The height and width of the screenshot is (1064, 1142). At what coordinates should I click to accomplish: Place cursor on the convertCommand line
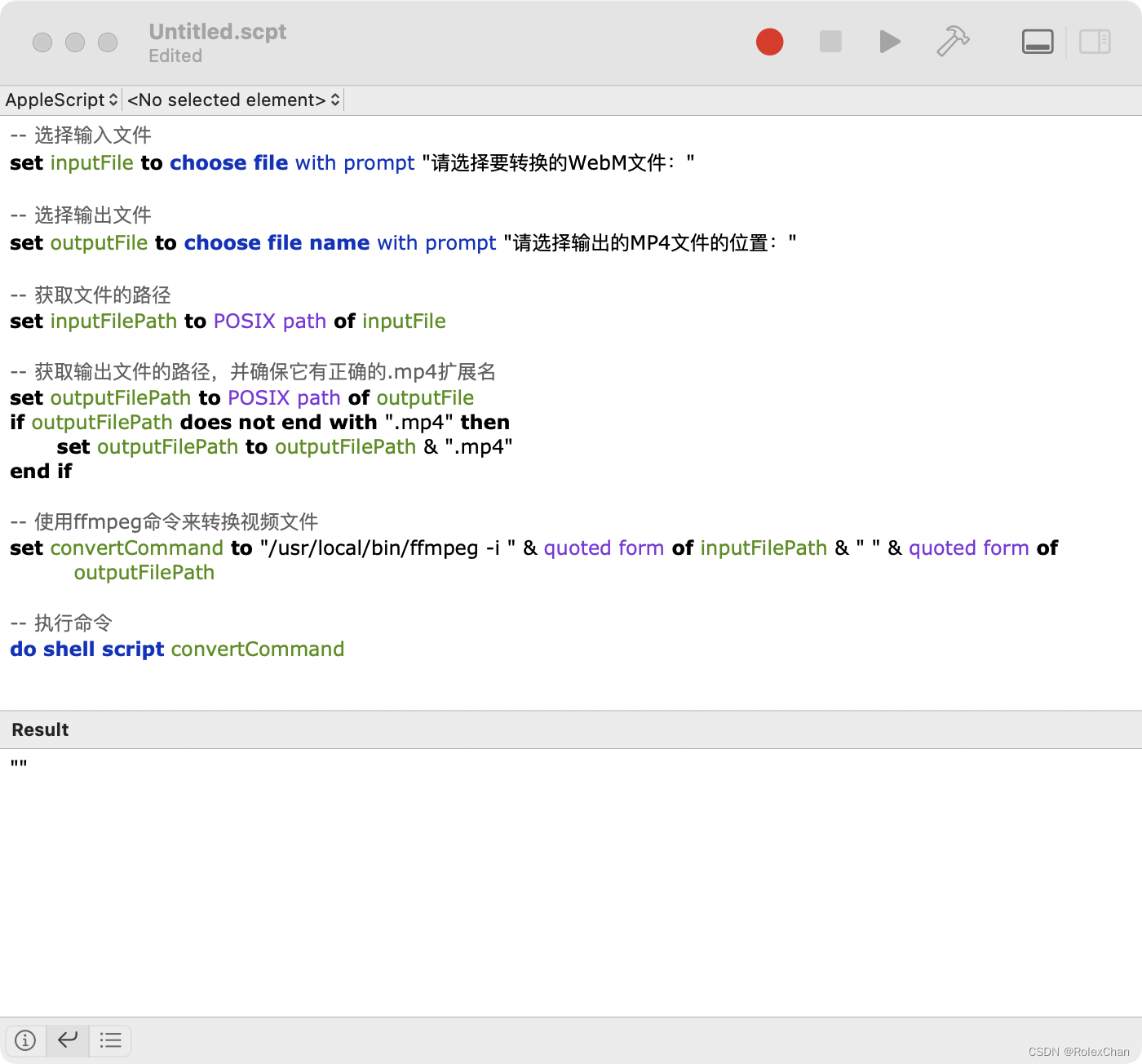(135, 548)
